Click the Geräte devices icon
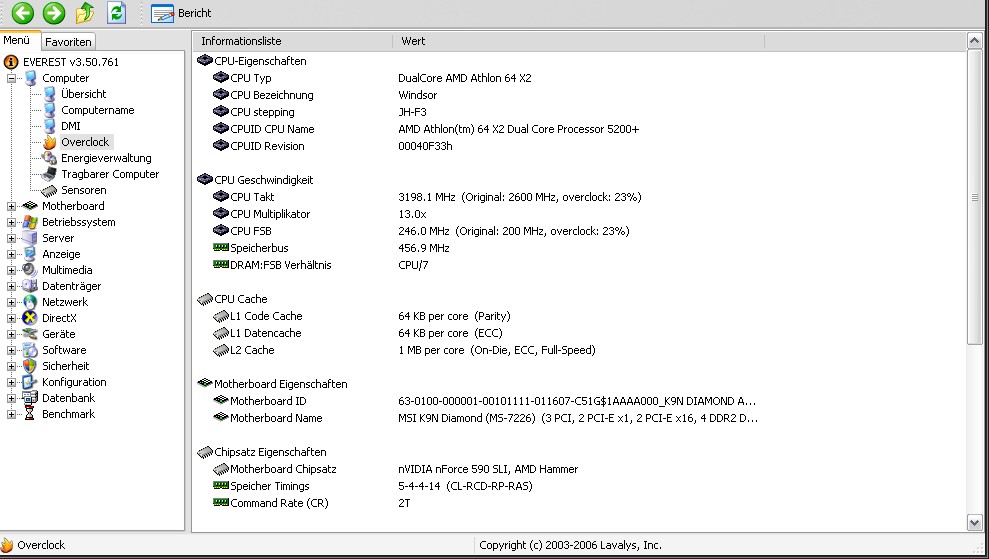Image resolution: width=989 pixels, height=559 pixels. [x=30, y=334]
